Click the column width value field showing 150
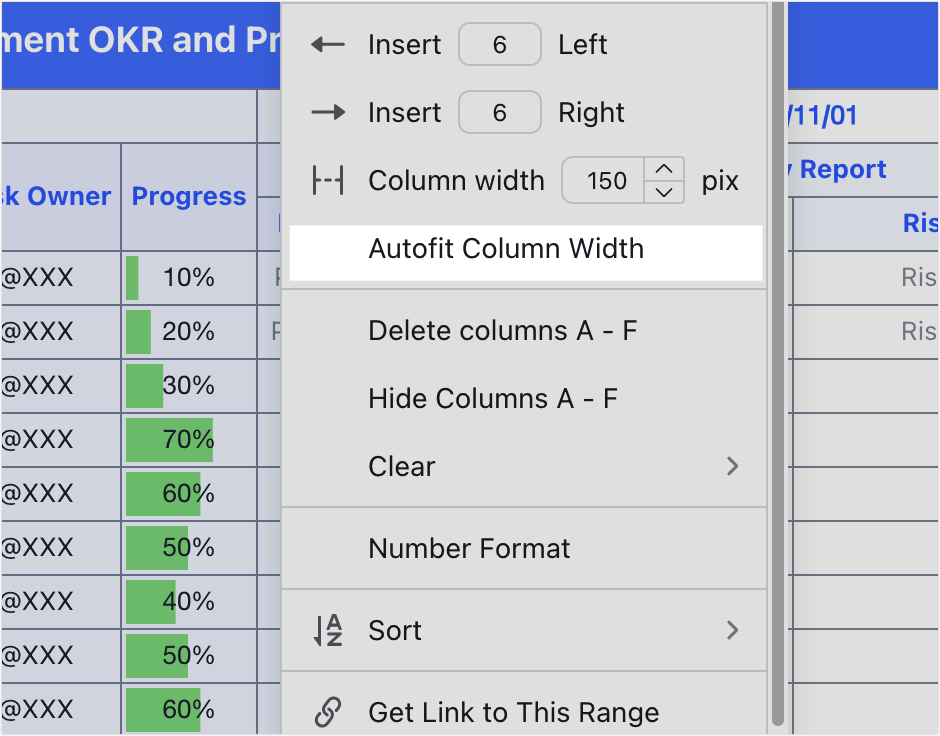The width and height of the screenshot is (940, 736). pos(605,180)
